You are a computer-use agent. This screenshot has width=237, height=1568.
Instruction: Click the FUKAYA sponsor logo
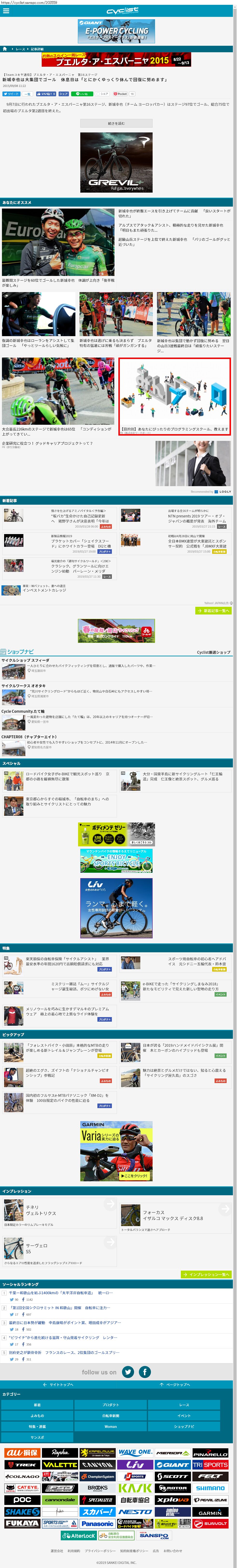22,1523
